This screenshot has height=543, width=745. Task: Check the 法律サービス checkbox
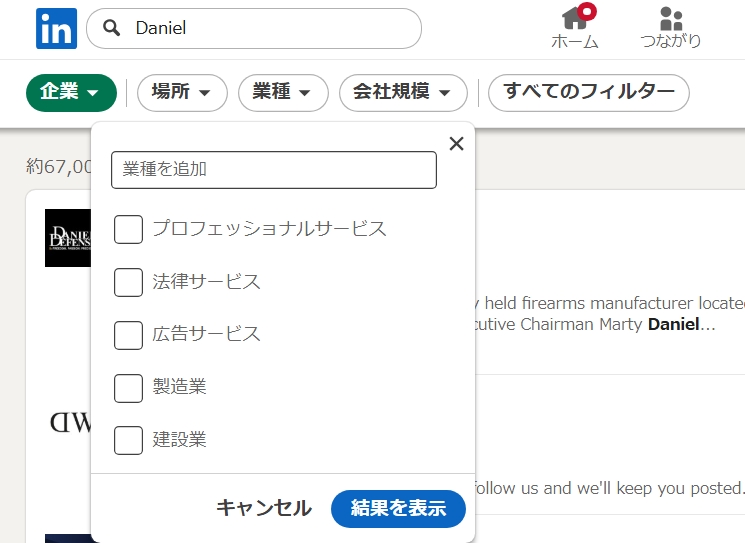[x=128, y=282]
